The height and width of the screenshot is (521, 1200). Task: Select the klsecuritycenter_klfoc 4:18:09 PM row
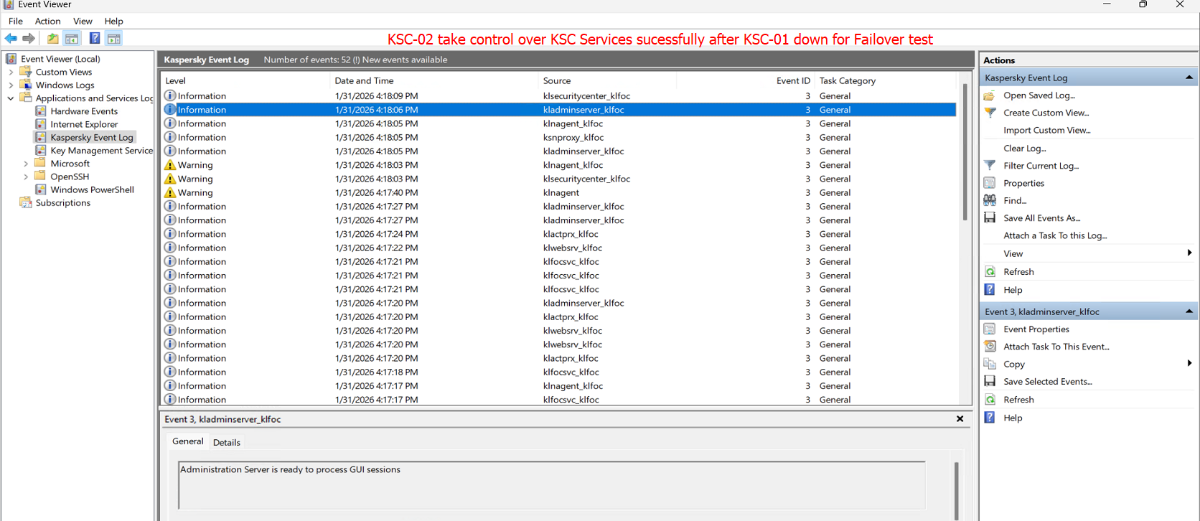(x=559, y=96)
